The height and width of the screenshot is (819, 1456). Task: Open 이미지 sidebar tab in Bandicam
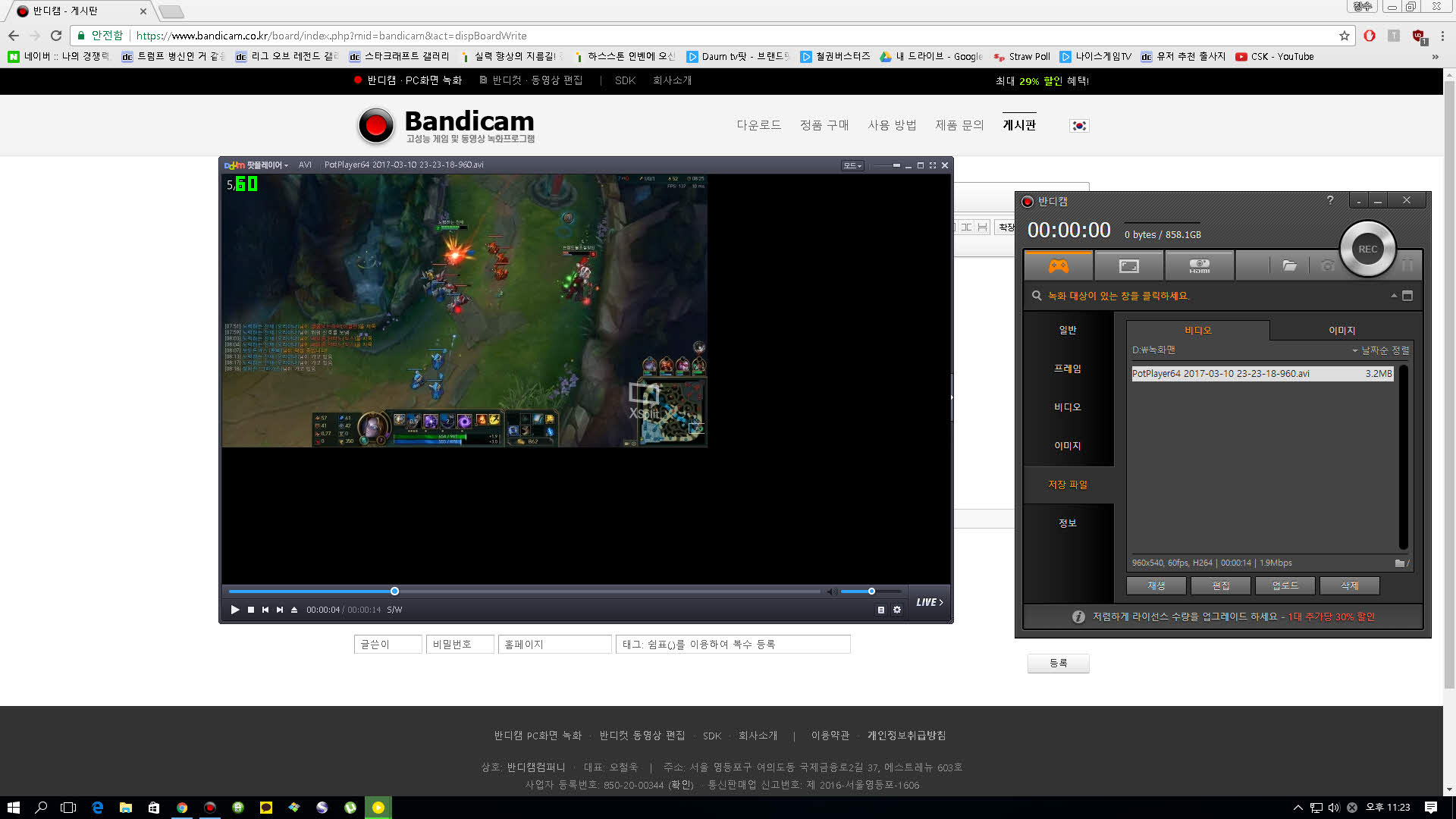click(1068, 446)
